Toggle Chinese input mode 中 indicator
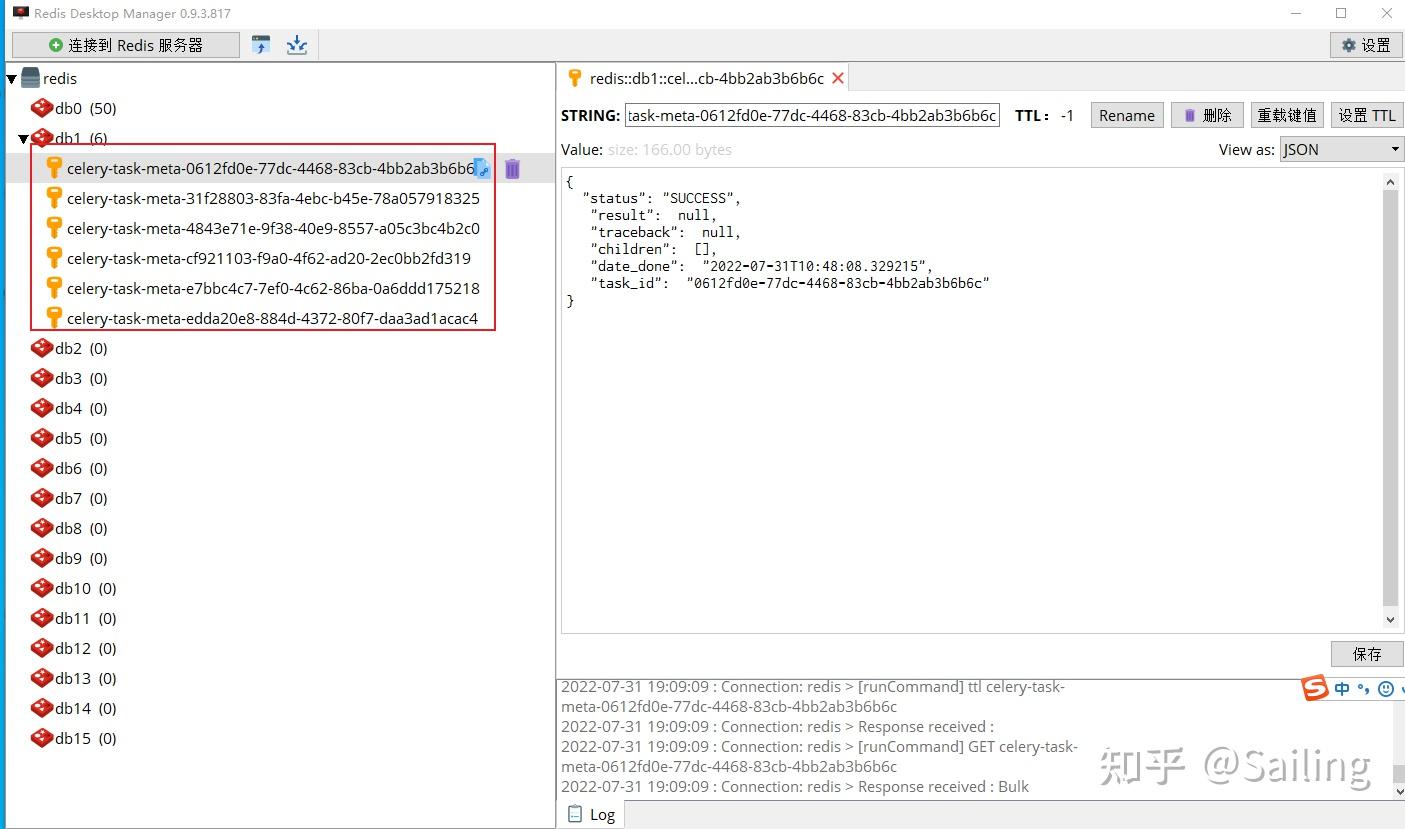The width and height of the screenshot is (1405, 829). [x=1342, y=688]
